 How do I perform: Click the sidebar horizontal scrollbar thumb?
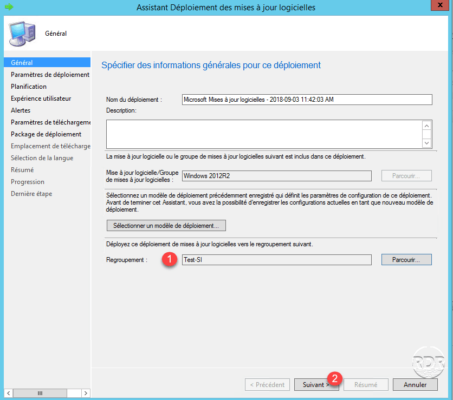40,393
